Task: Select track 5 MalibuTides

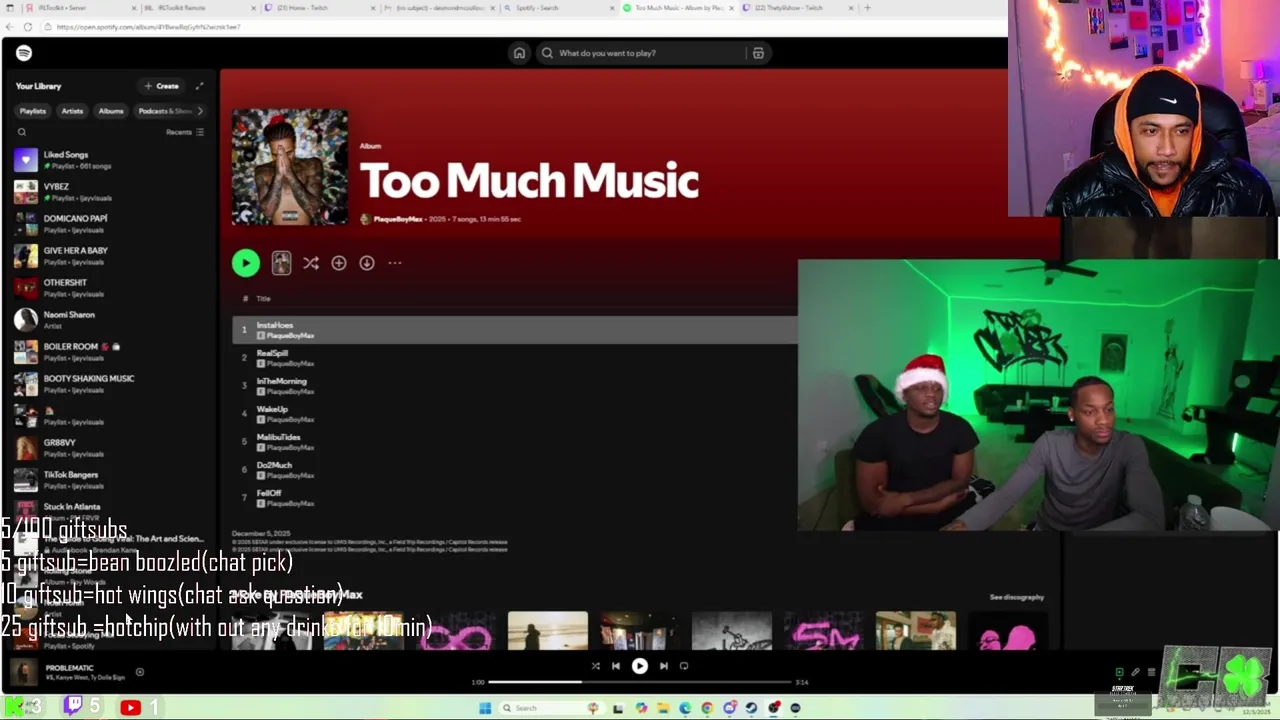Action: tap(515, 442)
